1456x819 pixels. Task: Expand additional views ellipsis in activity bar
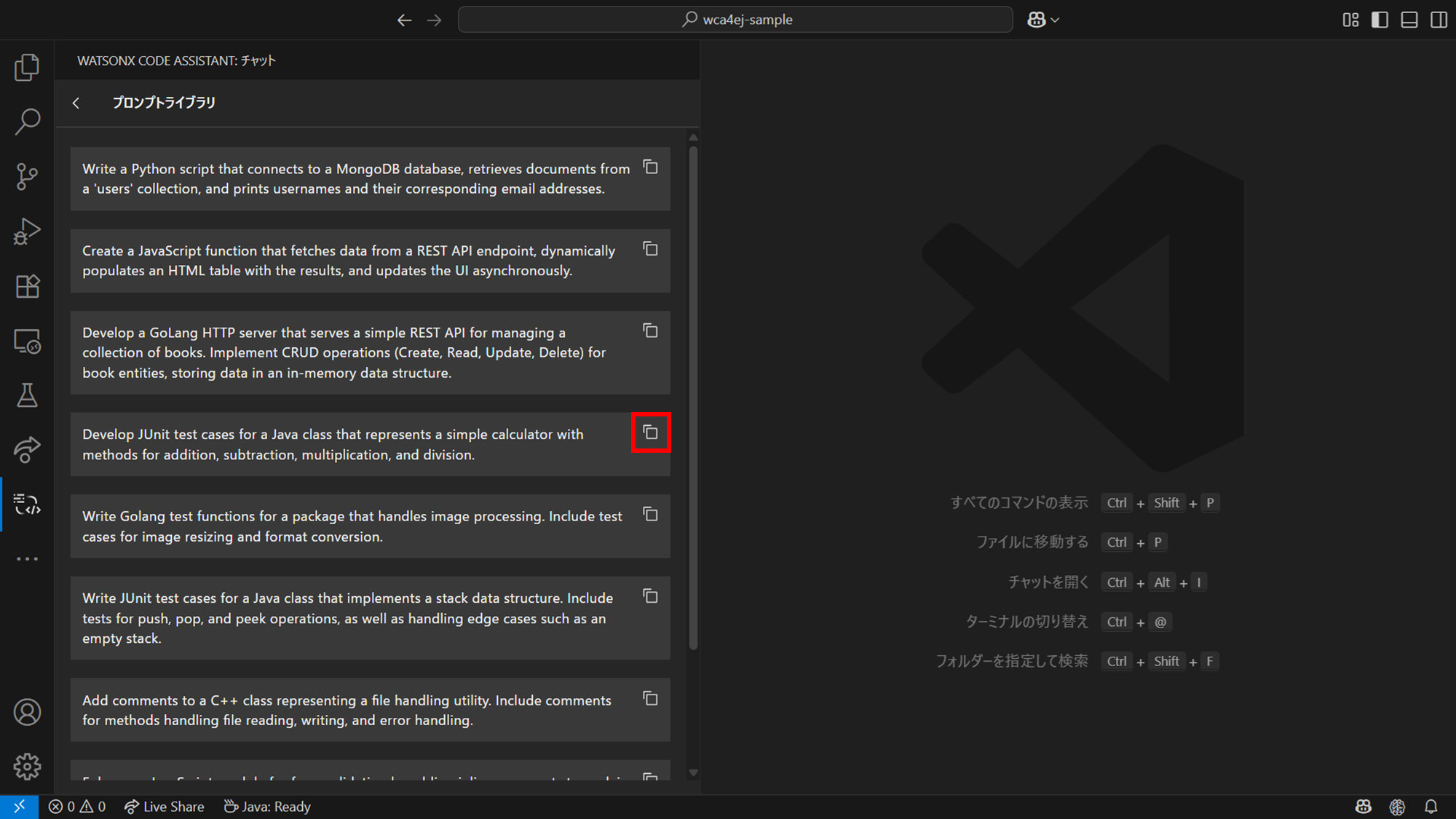pyautogui.click(x=27, y=559)
